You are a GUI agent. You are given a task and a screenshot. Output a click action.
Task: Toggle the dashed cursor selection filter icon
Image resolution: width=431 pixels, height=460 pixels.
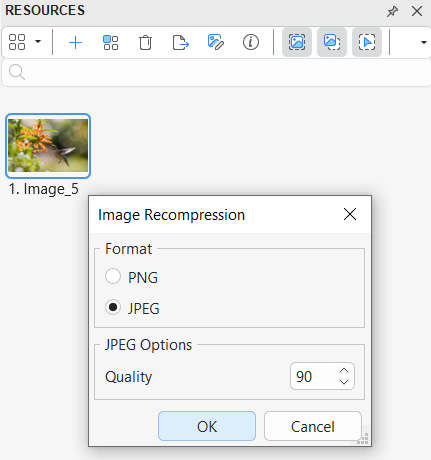[x=367, y=42]
